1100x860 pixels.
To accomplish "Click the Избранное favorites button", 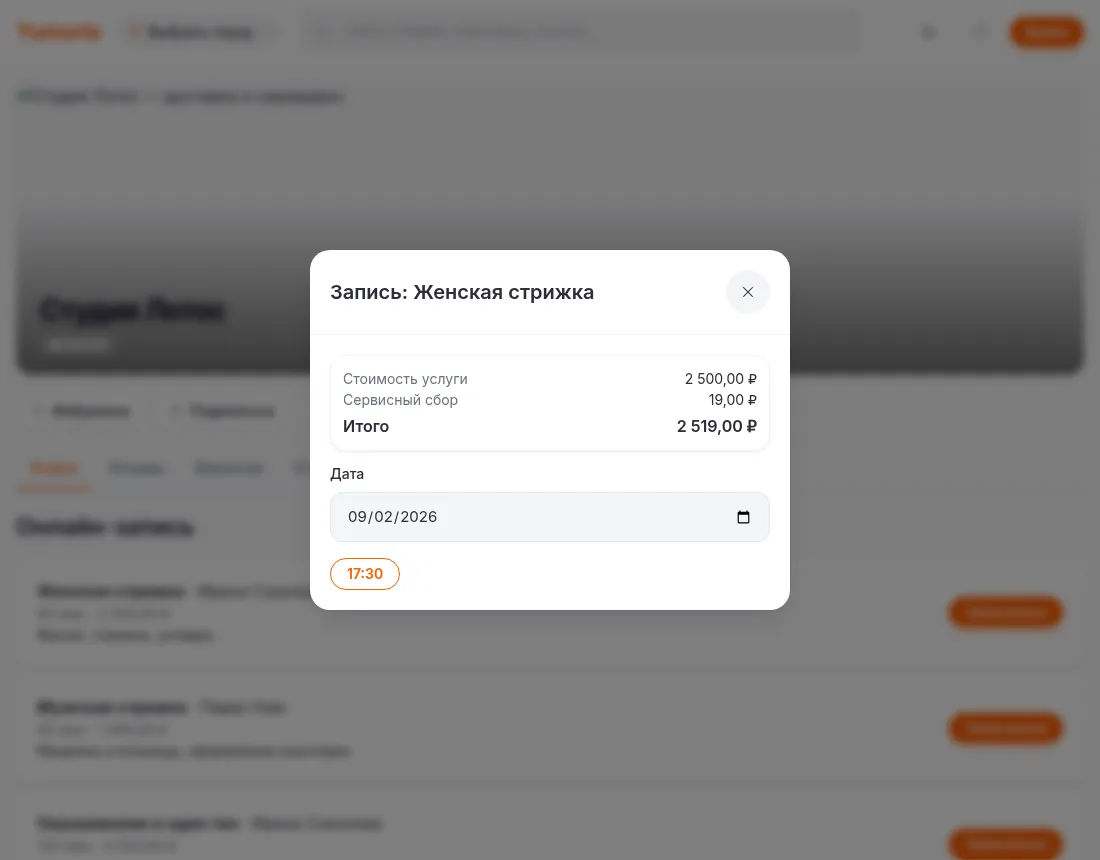I will point(82,411).
